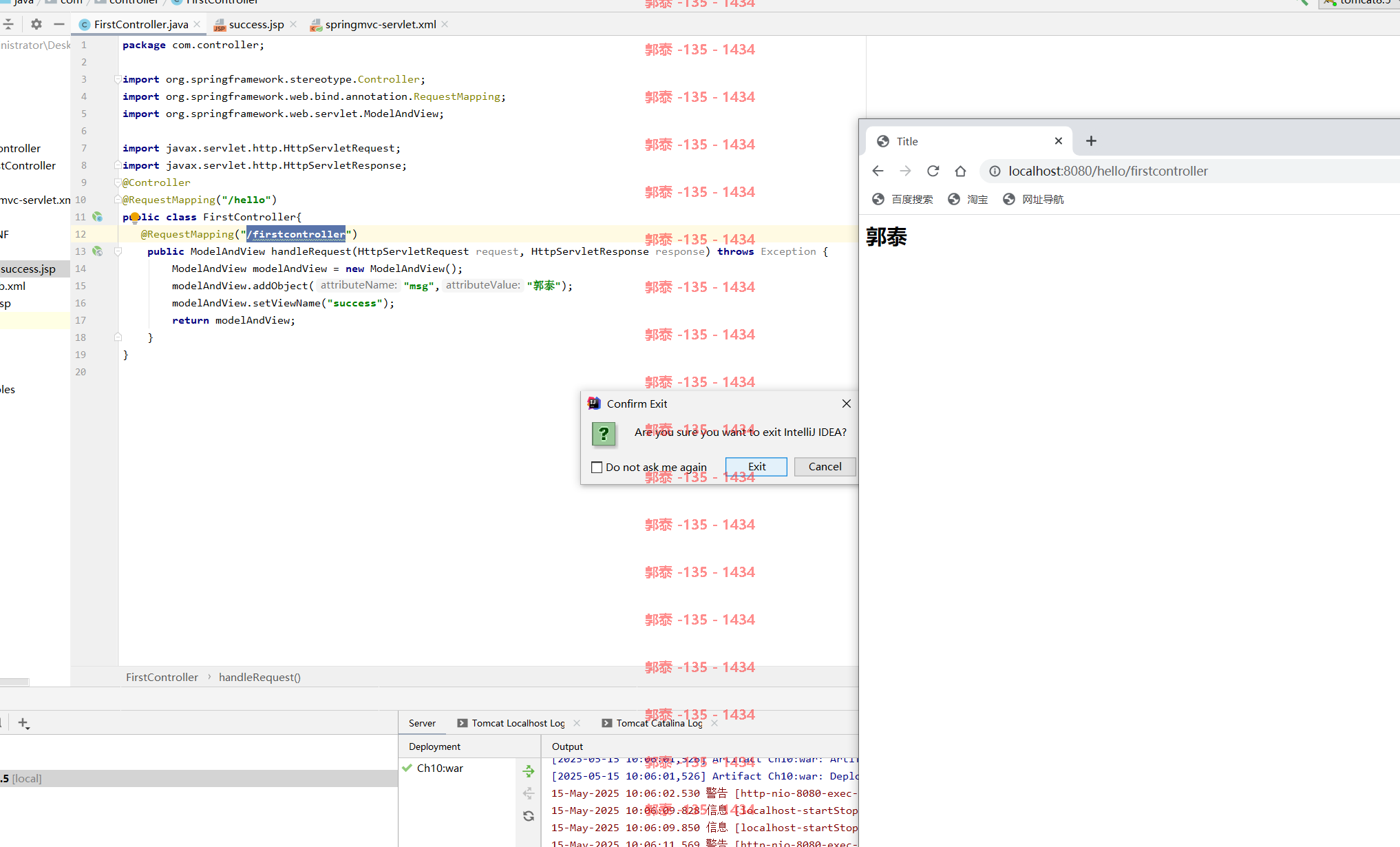This screenshot has height=847, width=1400.
Task: Click FirstController in the bottom breadcrumb
Action: 162,678
